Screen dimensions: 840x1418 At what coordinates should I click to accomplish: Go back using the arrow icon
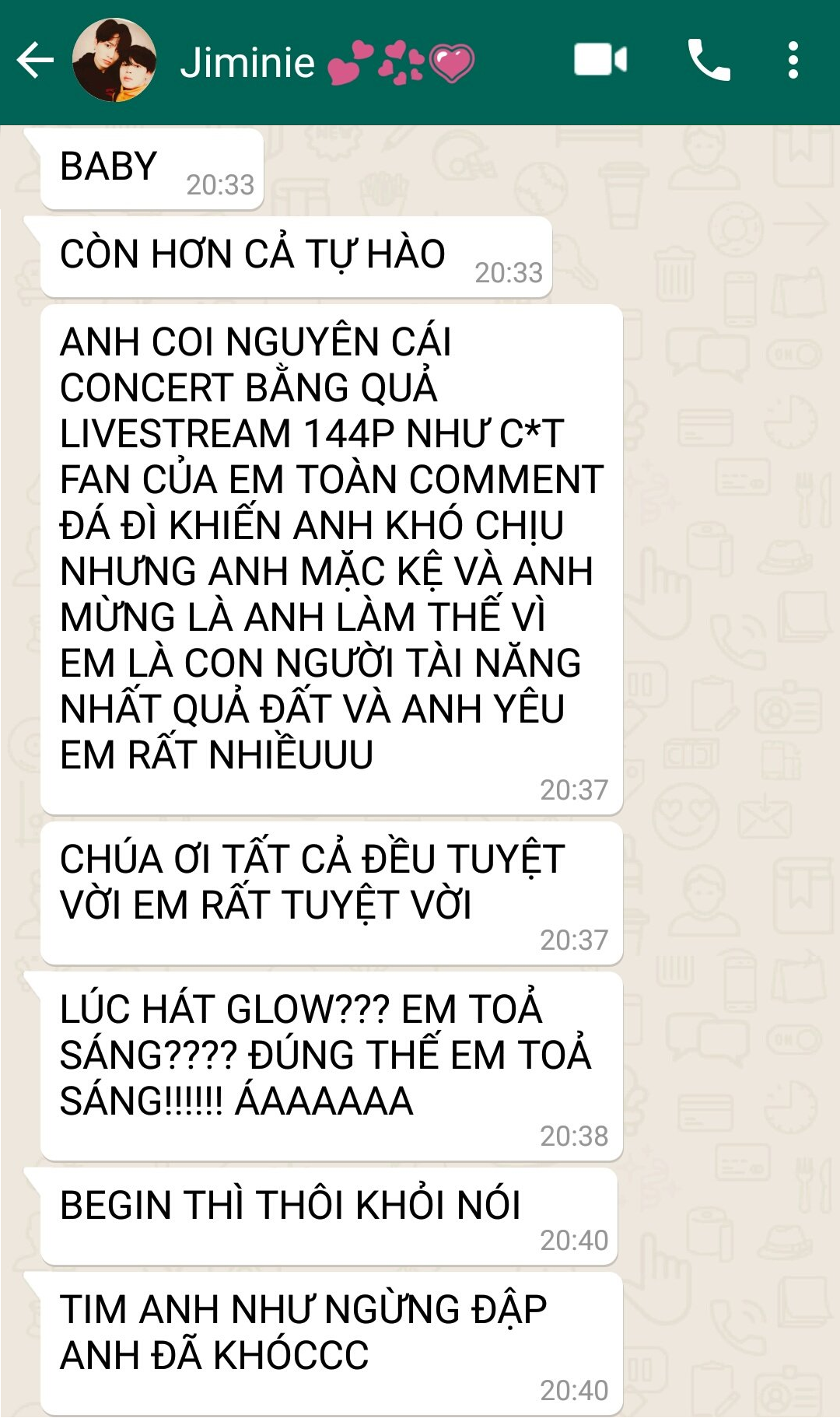coord(35,61)
